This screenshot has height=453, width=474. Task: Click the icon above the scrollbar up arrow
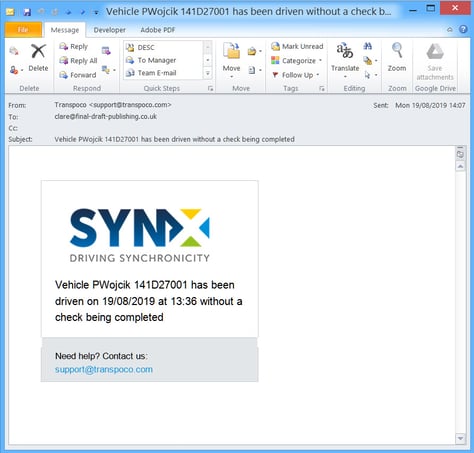460,154
